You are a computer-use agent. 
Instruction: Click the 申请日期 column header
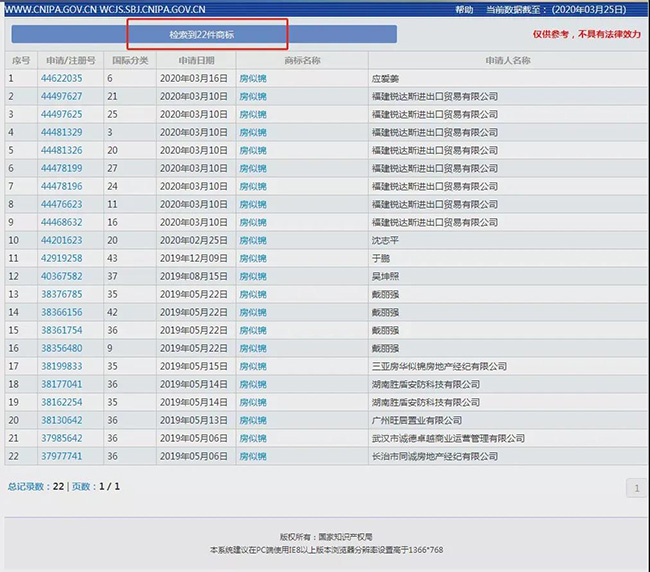196,61
